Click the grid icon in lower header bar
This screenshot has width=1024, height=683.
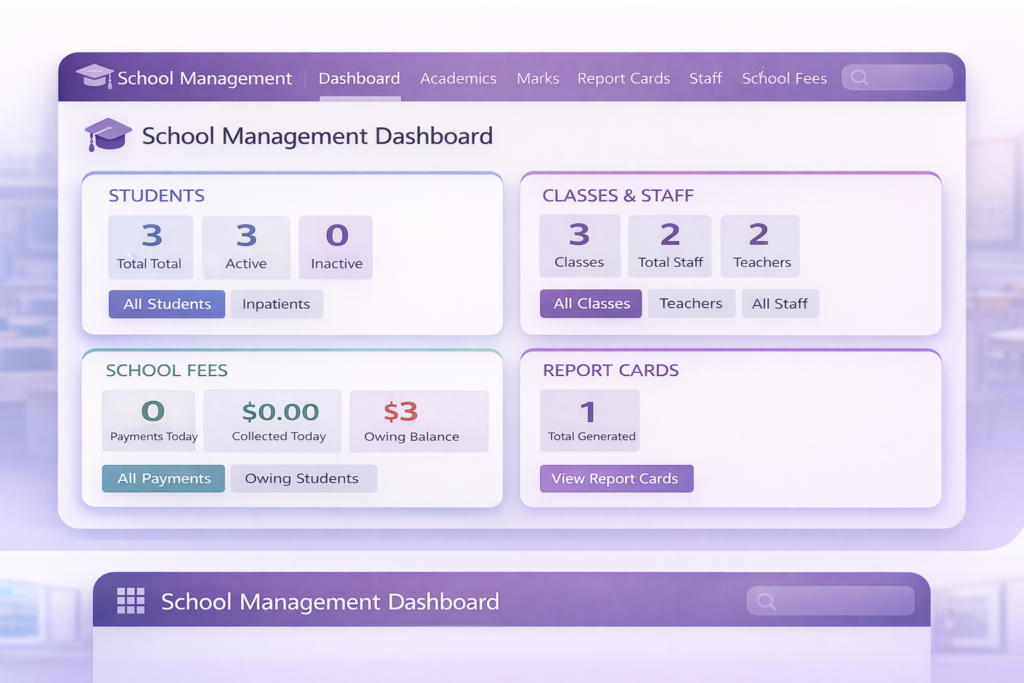pyautogui.click(x=130, y=601)
